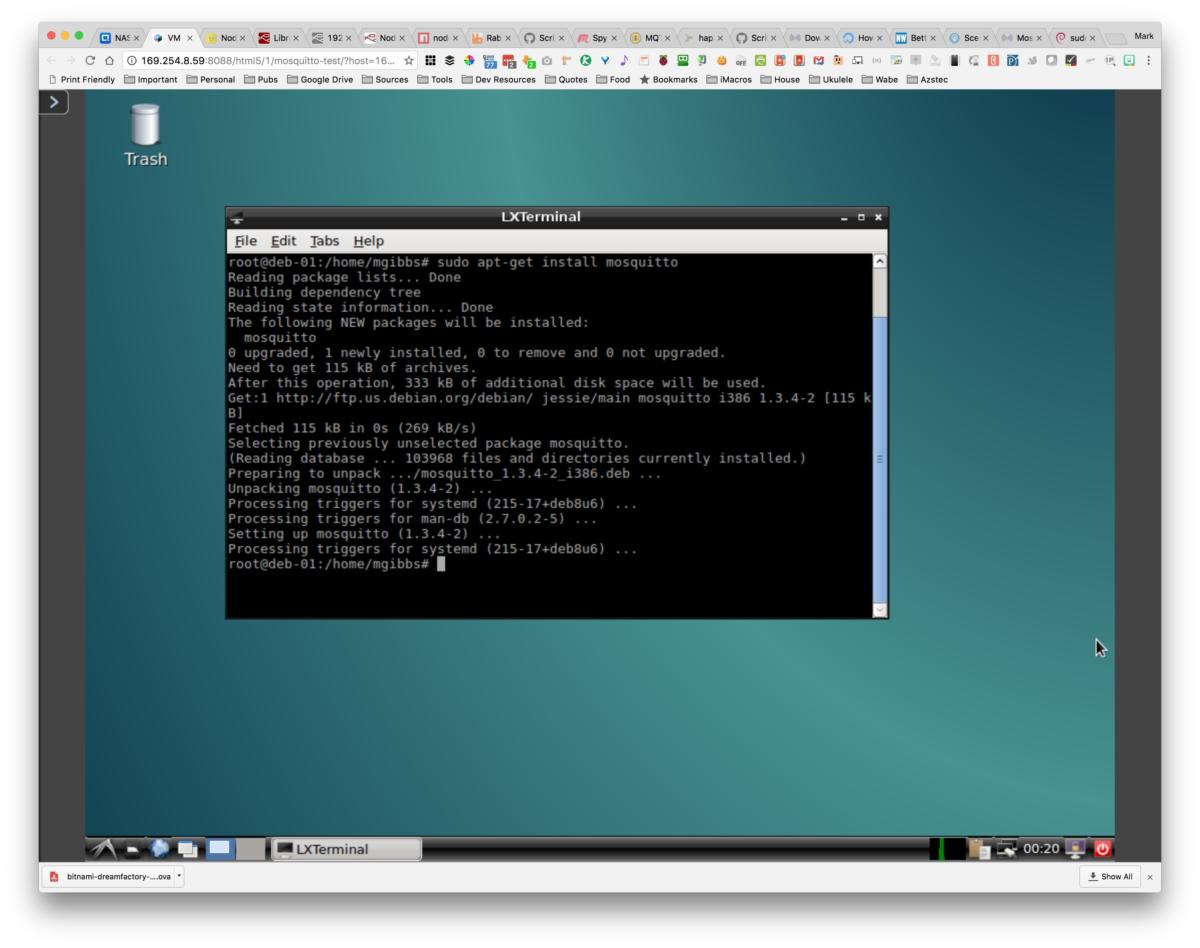Open the Tabs menu in LXTerminal
The image size is (1200, 948).
[x=325, y=241]
